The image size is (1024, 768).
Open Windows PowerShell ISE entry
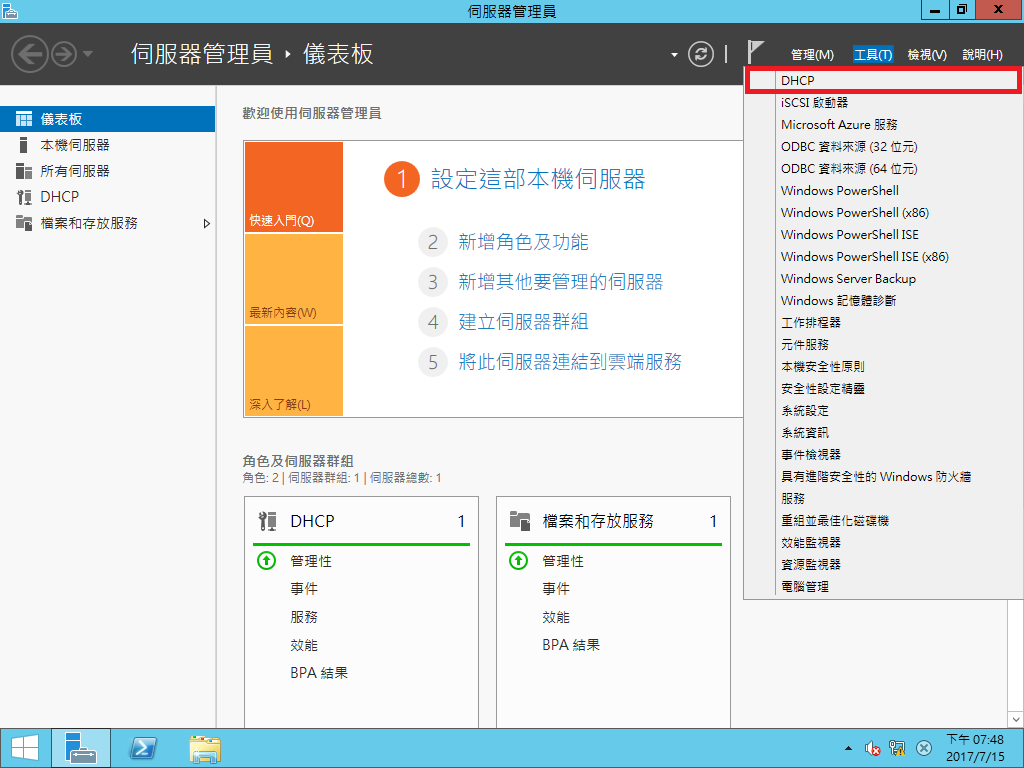pos(884,234)
